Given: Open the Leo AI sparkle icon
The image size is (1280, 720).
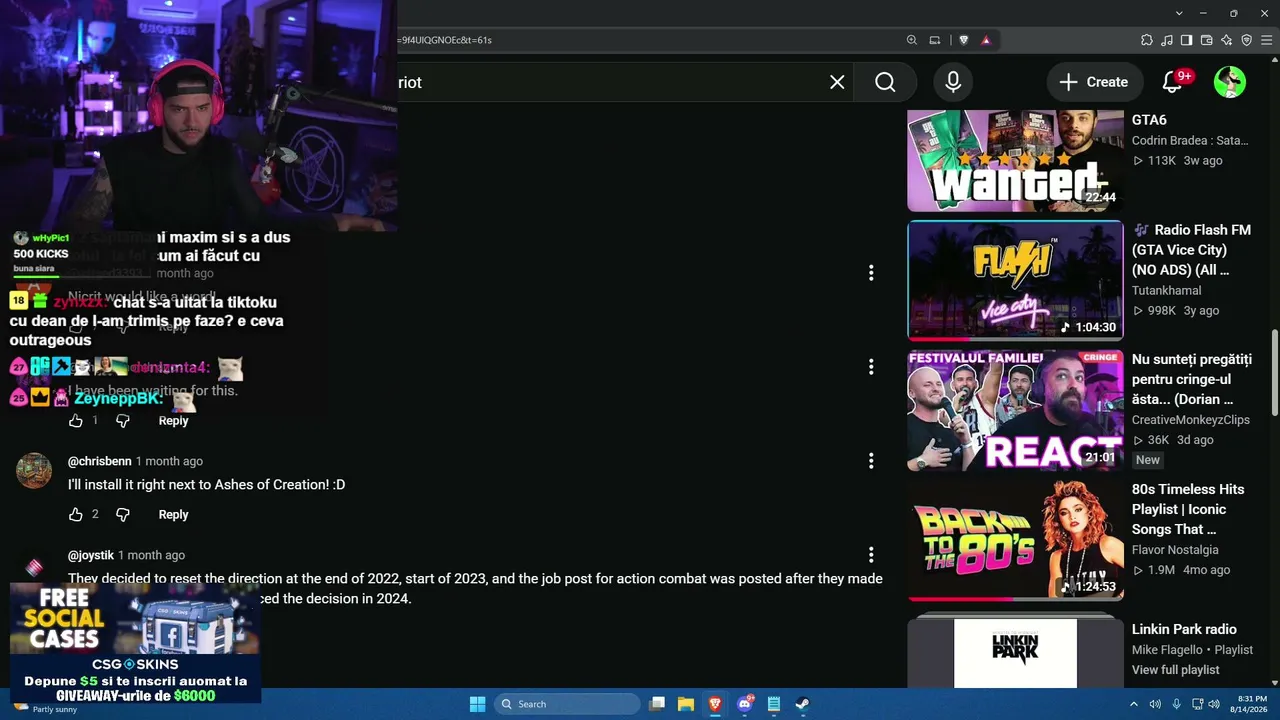Looking at the screenshot, I should 1227,40.
